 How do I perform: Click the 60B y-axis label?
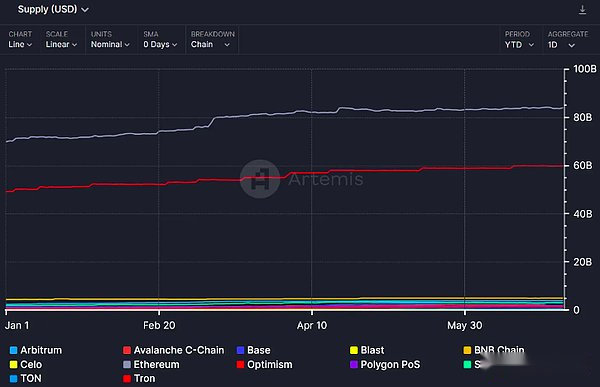pos(582,165)
